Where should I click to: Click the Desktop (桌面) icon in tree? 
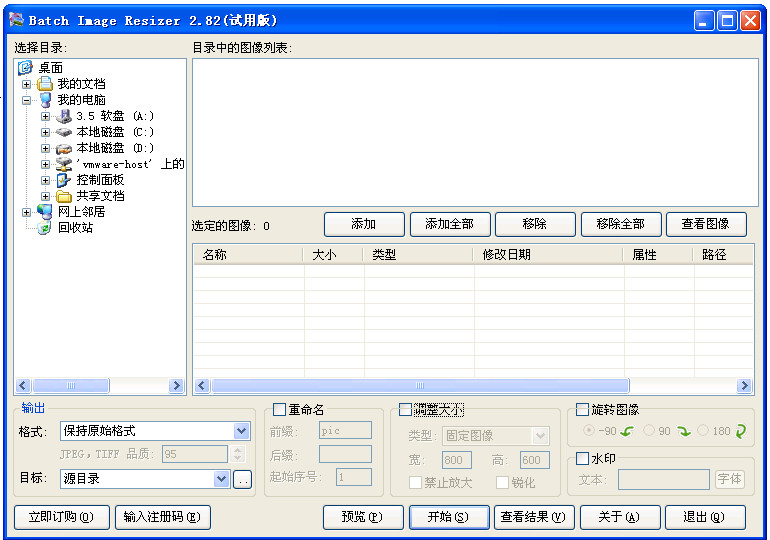pyautogui.click(x=26, y=67)
